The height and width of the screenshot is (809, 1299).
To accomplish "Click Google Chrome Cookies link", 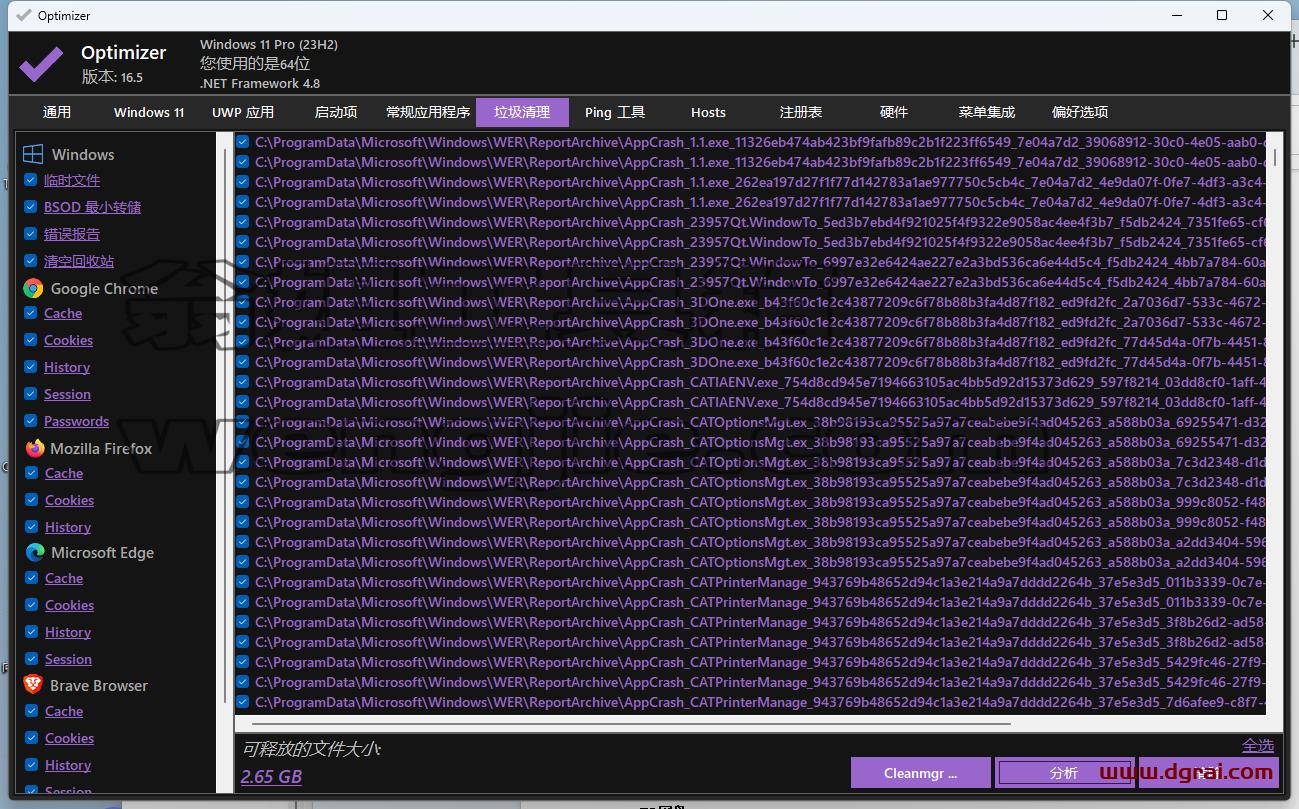I will point(69,340).
